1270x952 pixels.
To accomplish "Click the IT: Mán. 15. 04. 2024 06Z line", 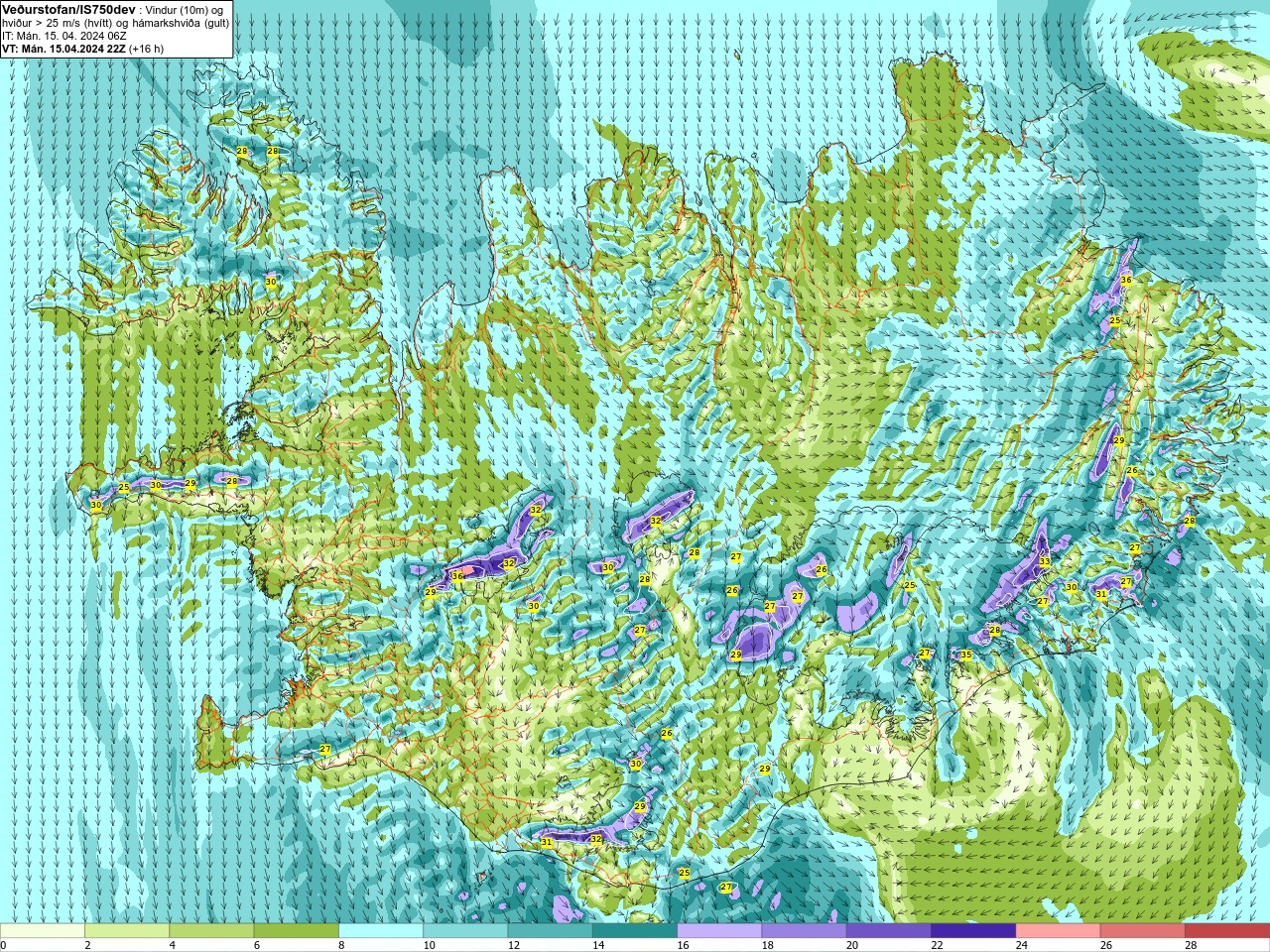I will [x=63, y=36].
